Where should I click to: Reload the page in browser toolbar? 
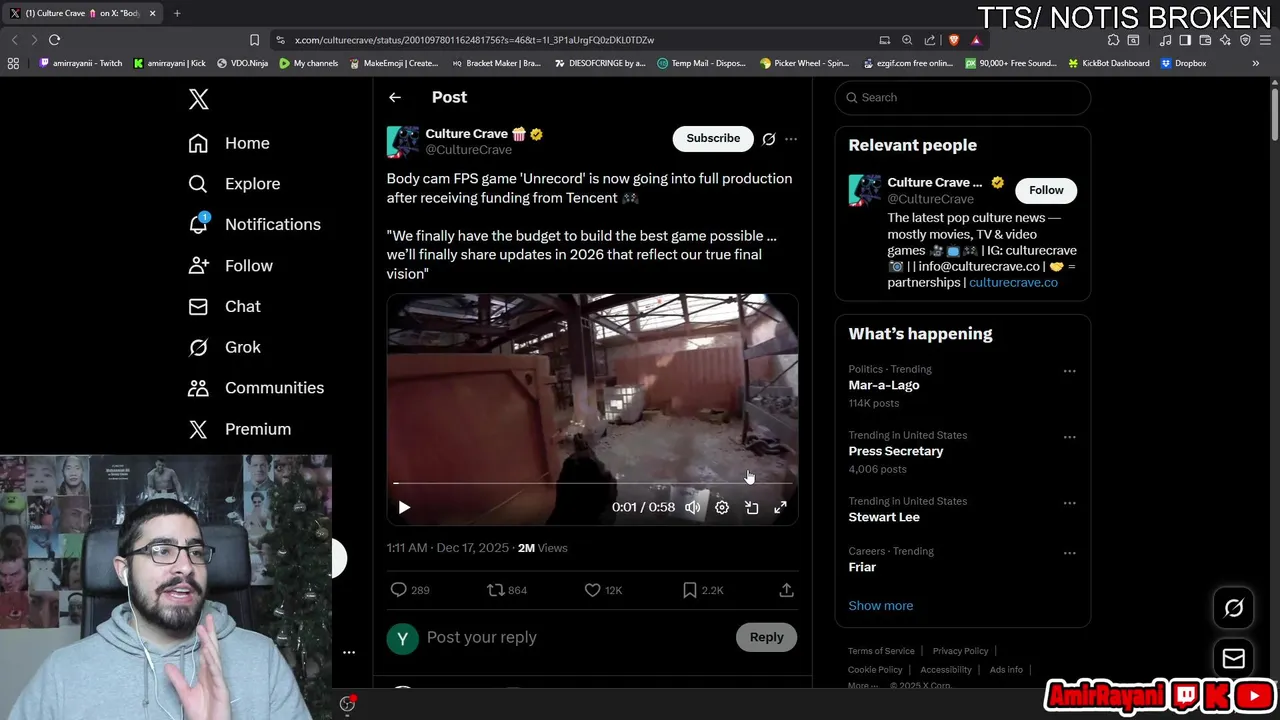(x=54, y=40)
